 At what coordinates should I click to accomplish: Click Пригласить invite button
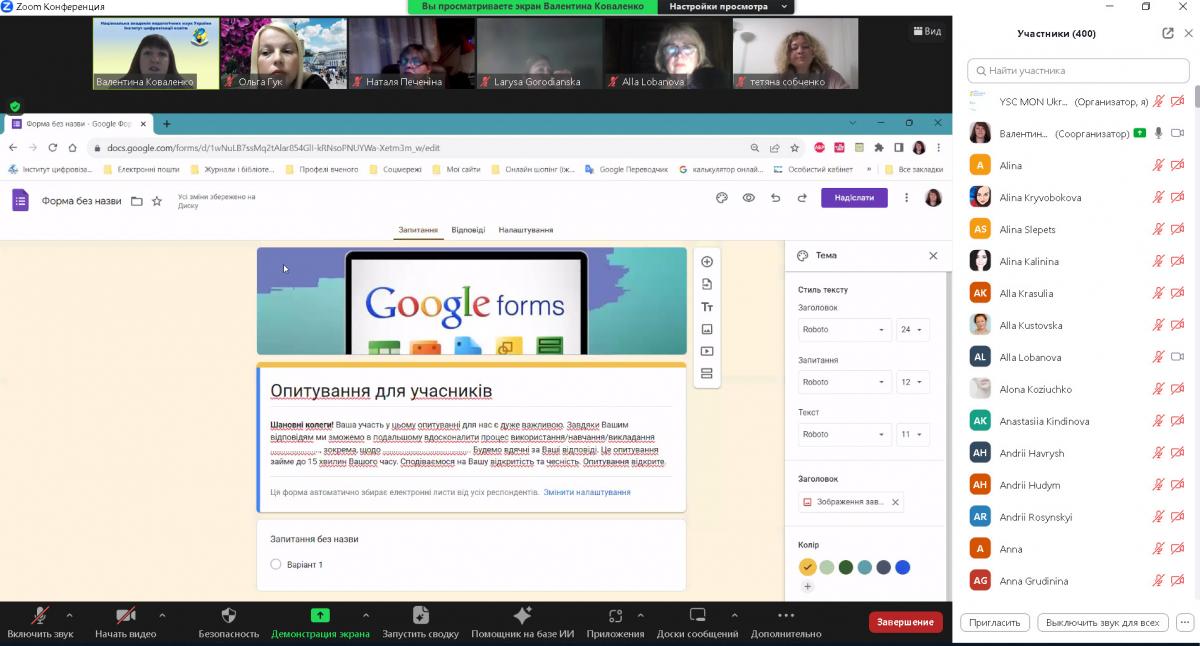(995, 622)
